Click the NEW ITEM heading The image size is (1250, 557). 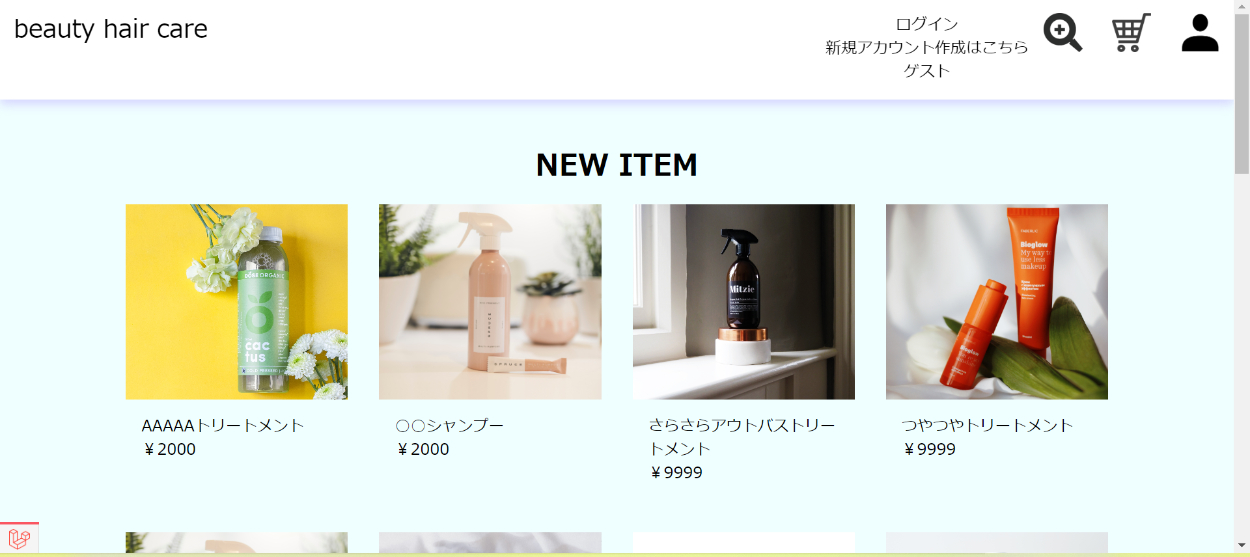click(617, 165)
